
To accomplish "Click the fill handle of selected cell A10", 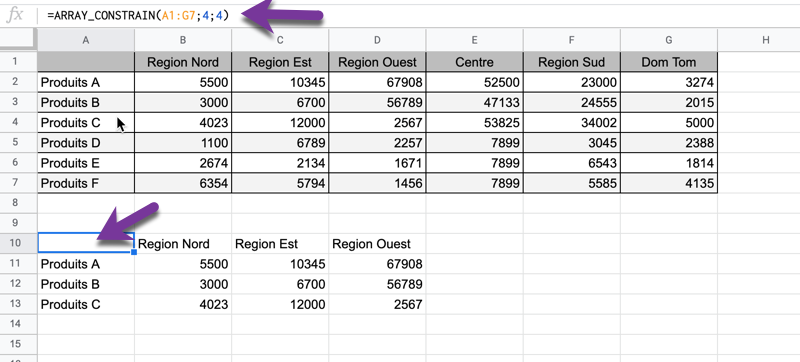I will [134, 252].
